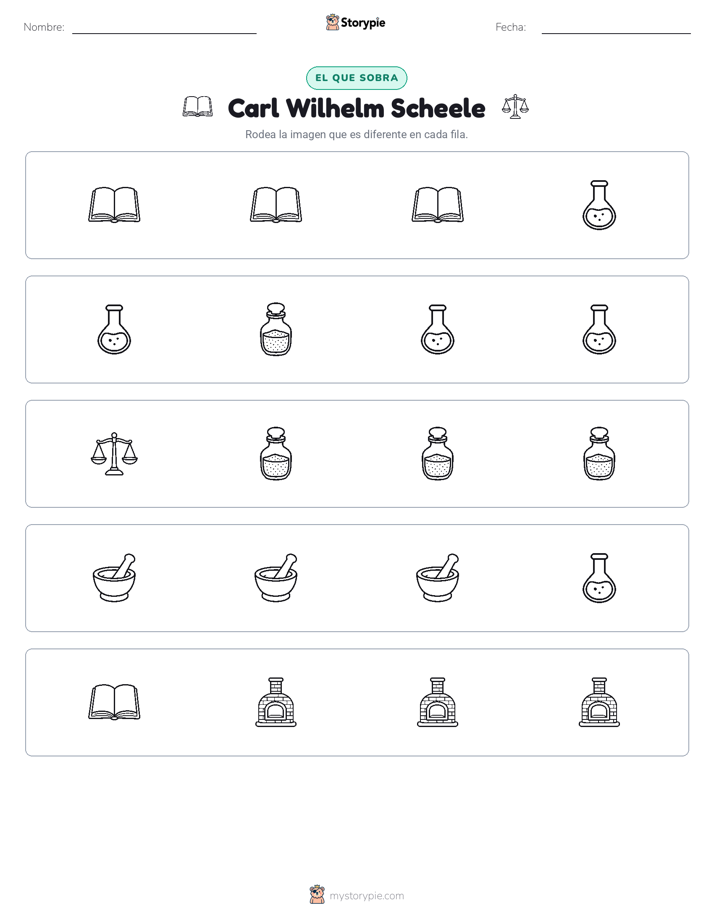Click the book icon left of the title
The image size is (714, 924).
[198, 107]
